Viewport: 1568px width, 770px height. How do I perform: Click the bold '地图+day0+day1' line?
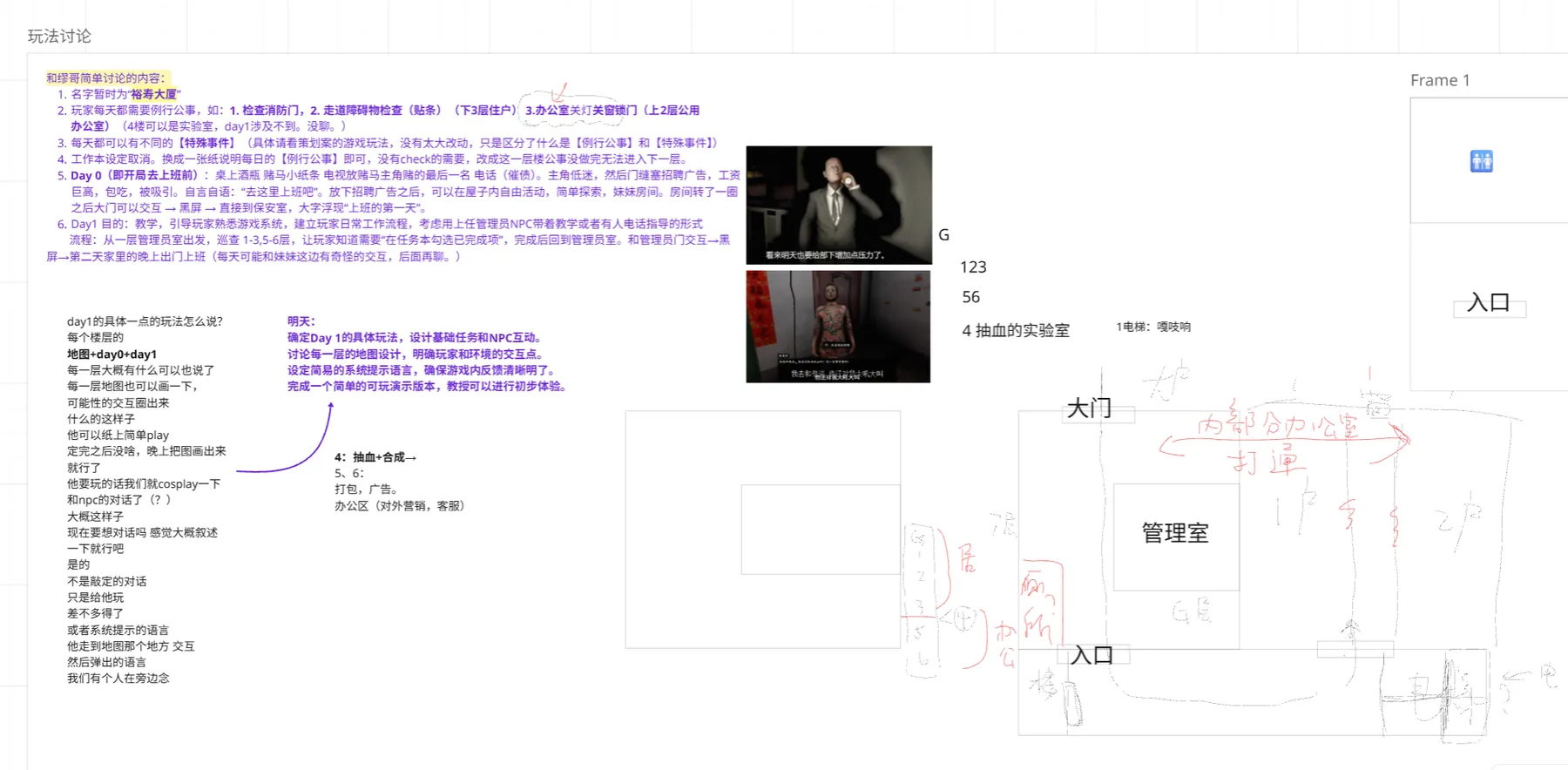point(112,355)
